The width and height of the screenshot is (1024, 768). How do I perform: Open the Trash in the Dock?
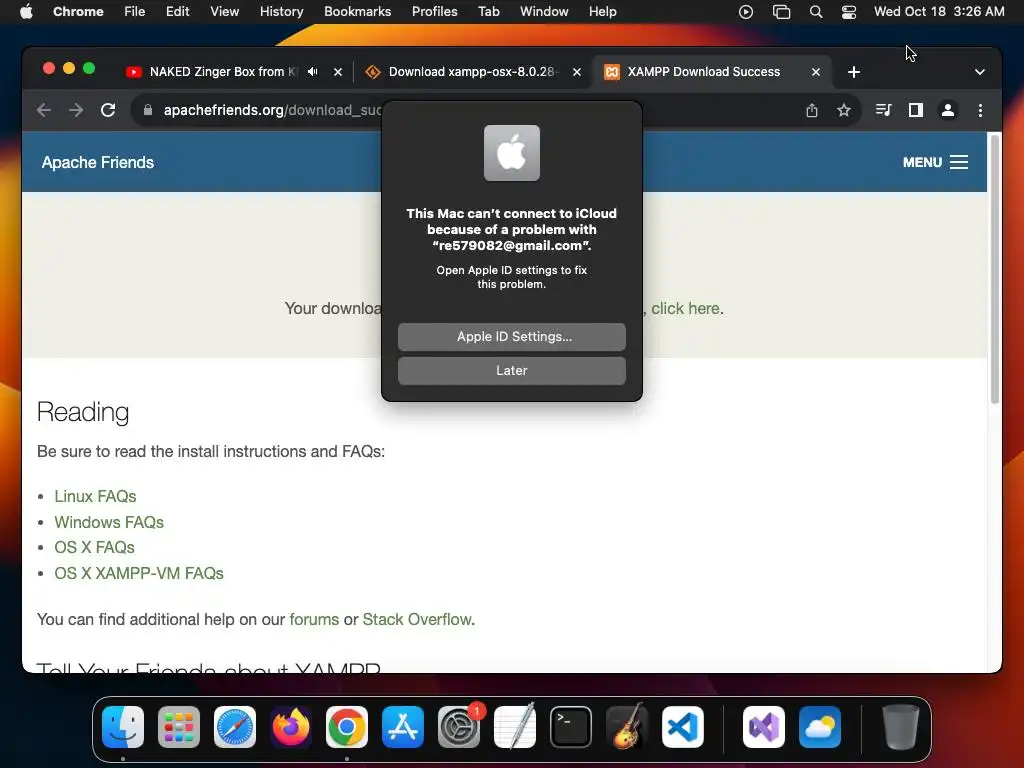(x=901, y=727)
